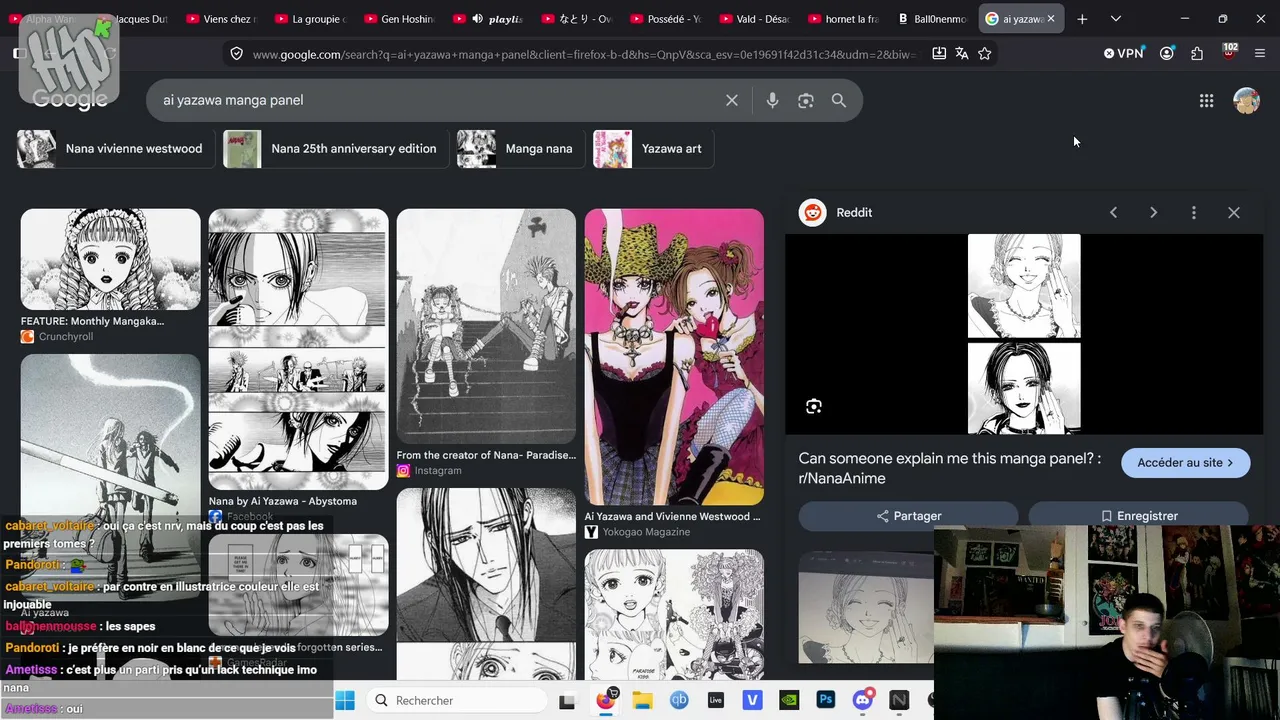Open the Reddit source name in preview header
The height and width of the screenshot is (720, 1280).
854,212
